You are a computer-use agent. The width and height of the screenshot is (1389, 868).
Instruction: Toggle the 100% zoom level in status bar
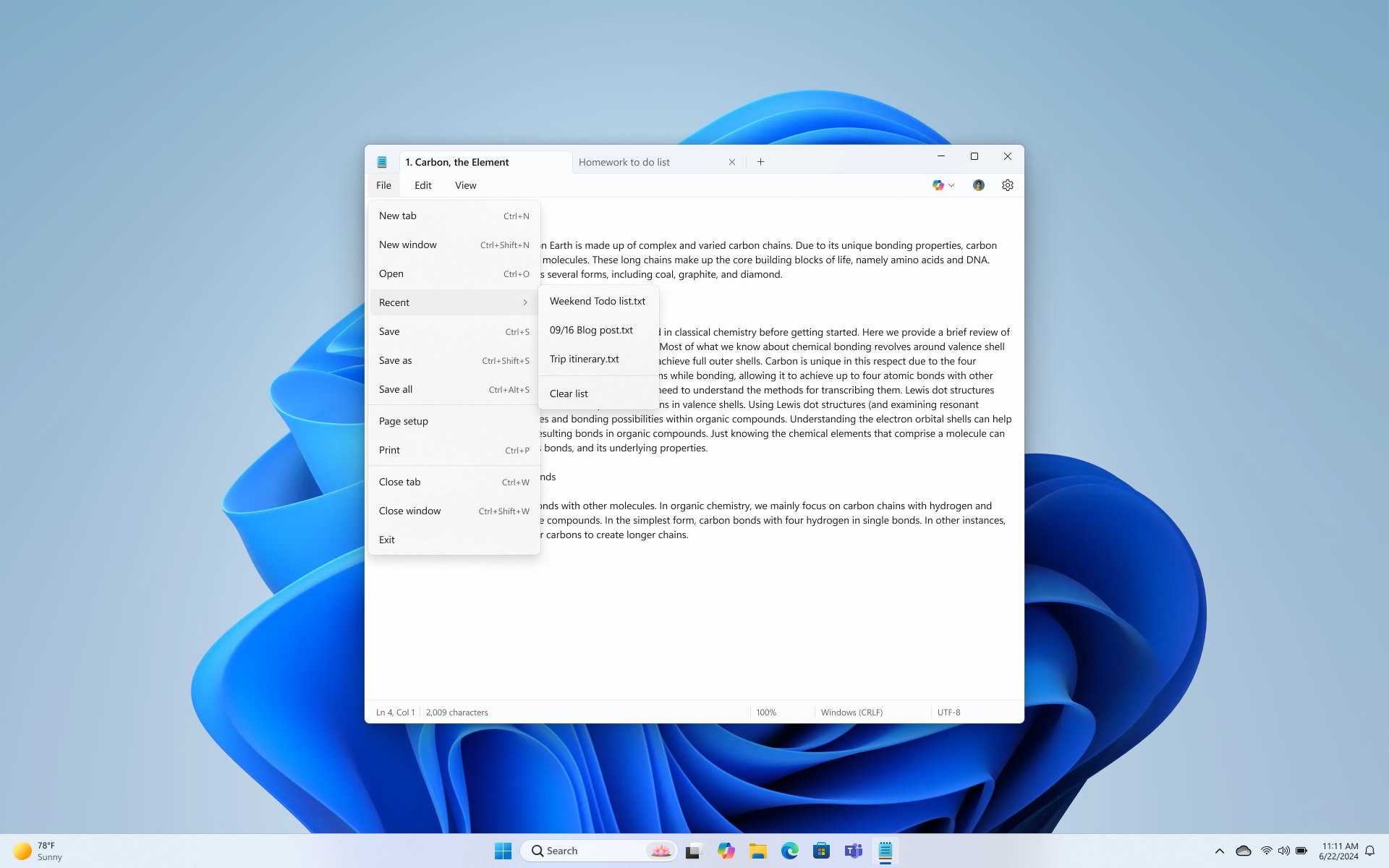pyautogui.click(x=766, y=711)
